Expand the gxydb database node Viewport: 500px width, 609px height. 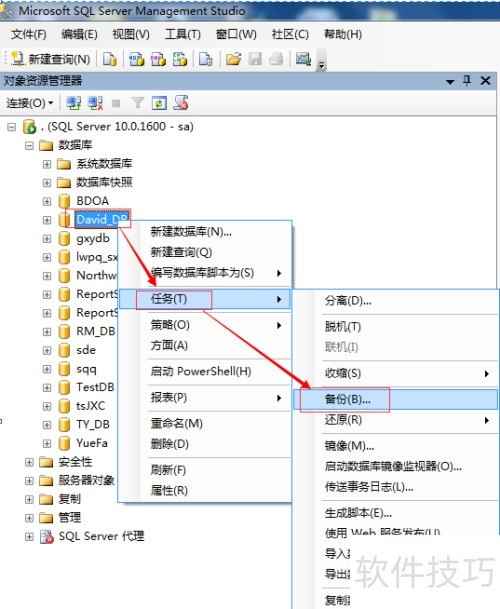pos(47,238)
